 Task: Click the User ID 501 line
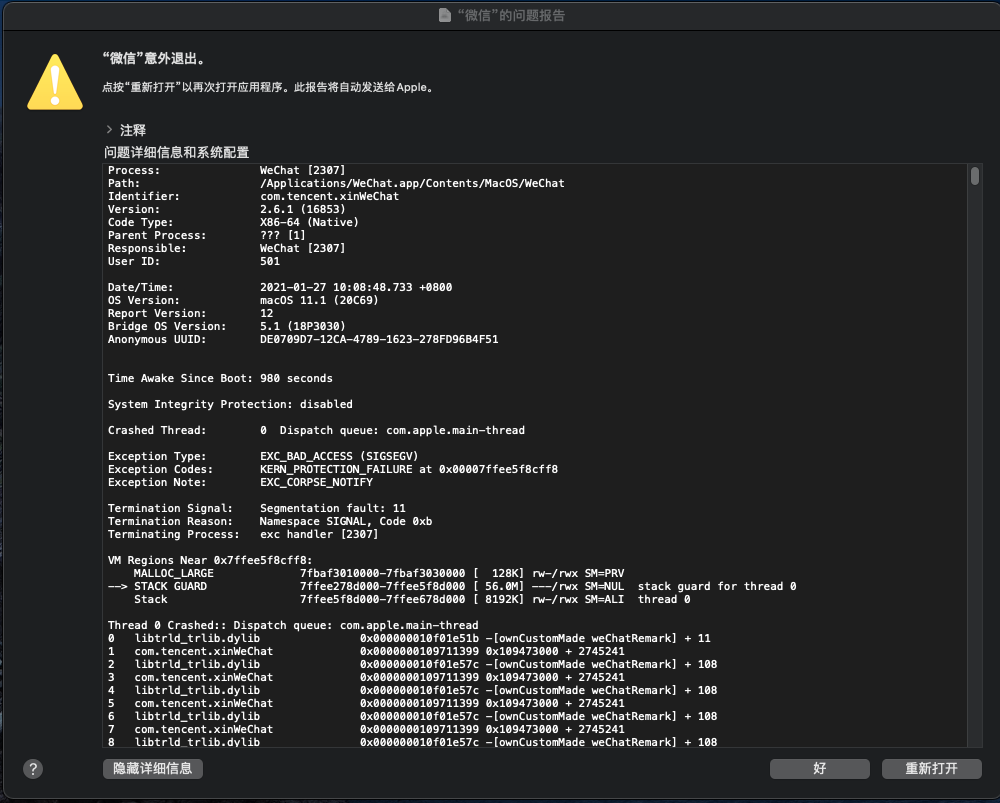pos(194,262)
